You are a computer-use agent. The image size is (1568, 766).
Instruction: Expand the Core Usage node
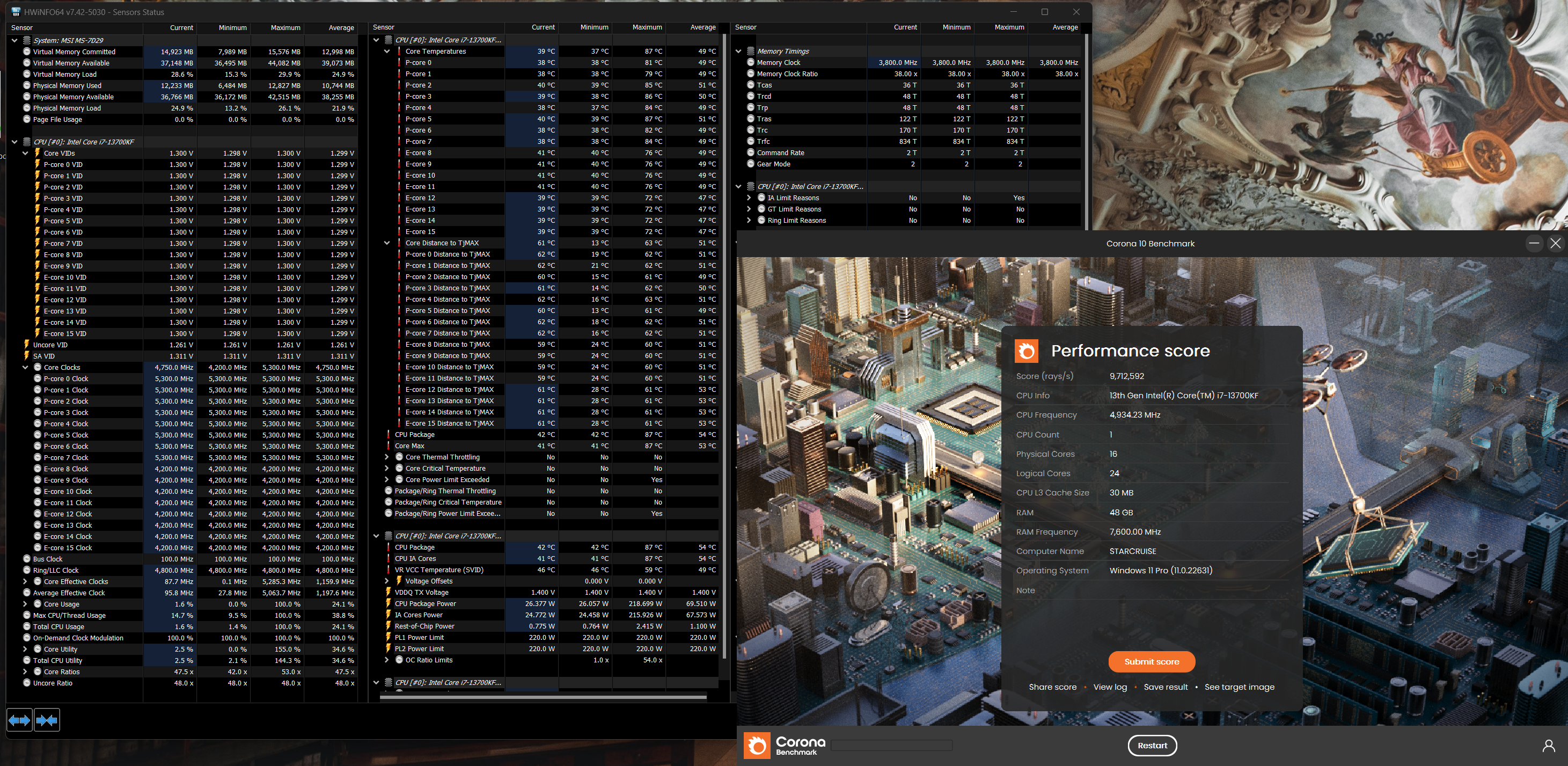pos(25,604)
